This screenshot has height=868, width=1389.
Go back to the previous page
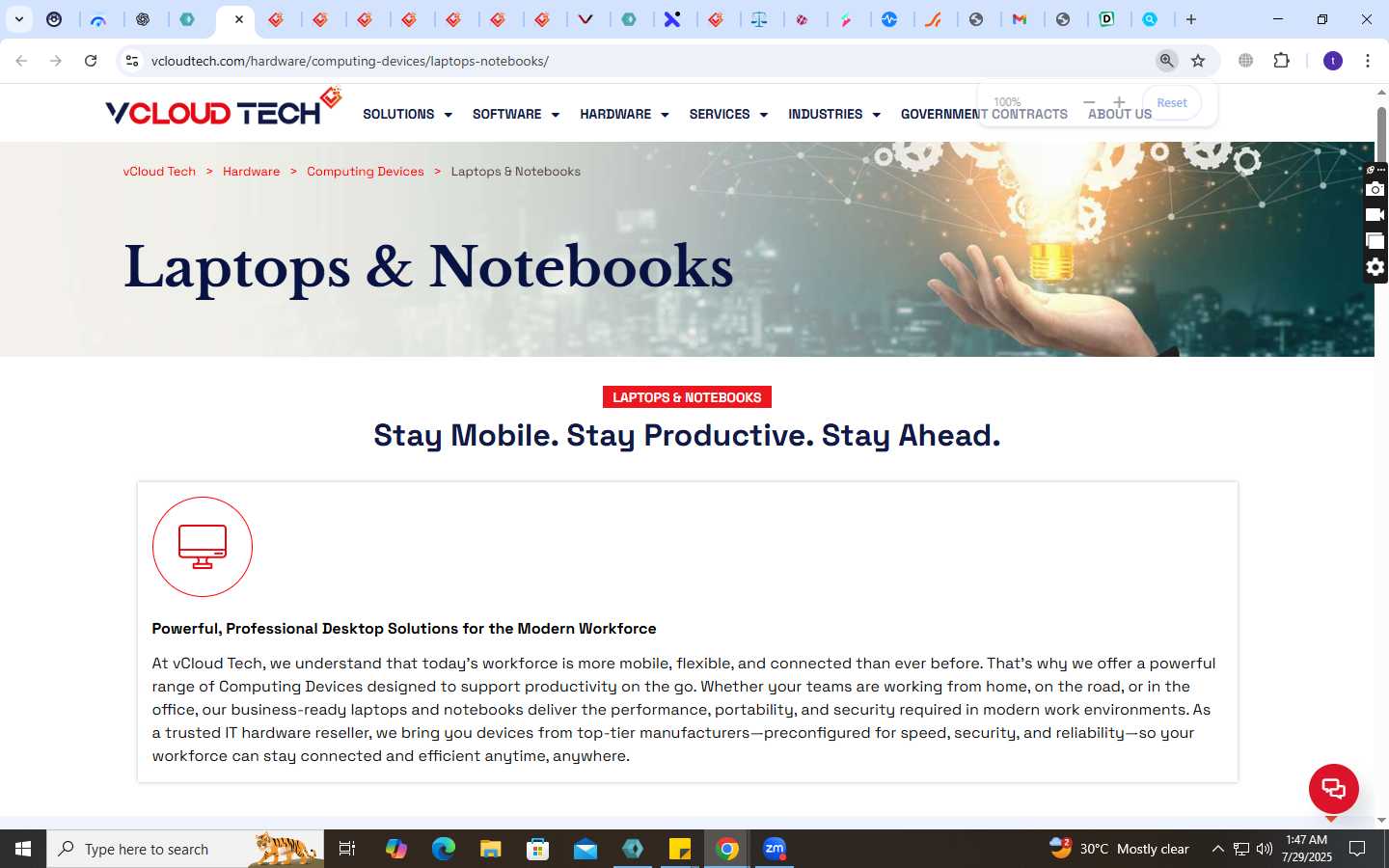coord(21,61)
